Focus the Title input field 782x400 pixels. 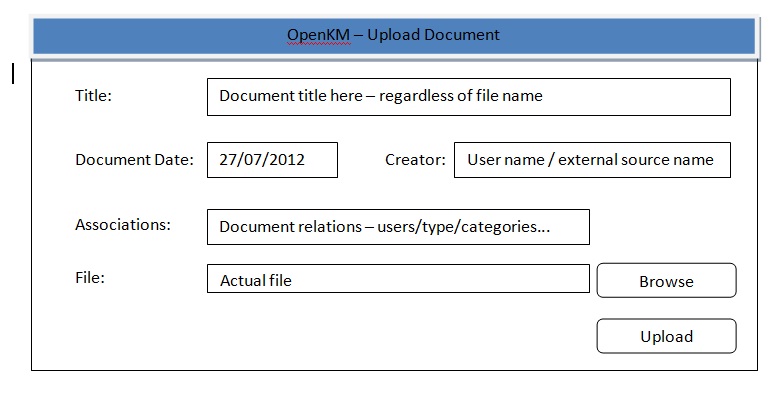[469, 97]
